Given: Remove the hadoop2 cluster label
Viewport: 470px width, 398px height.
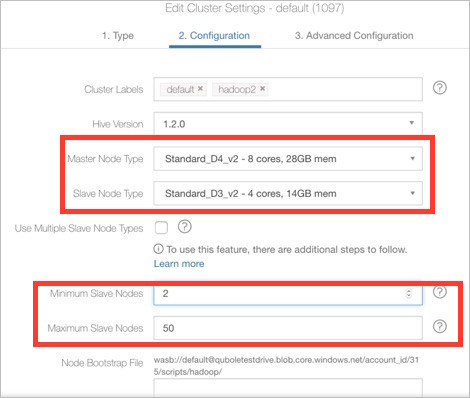Looking at the screenshot, I should click(x=262, y=89).
